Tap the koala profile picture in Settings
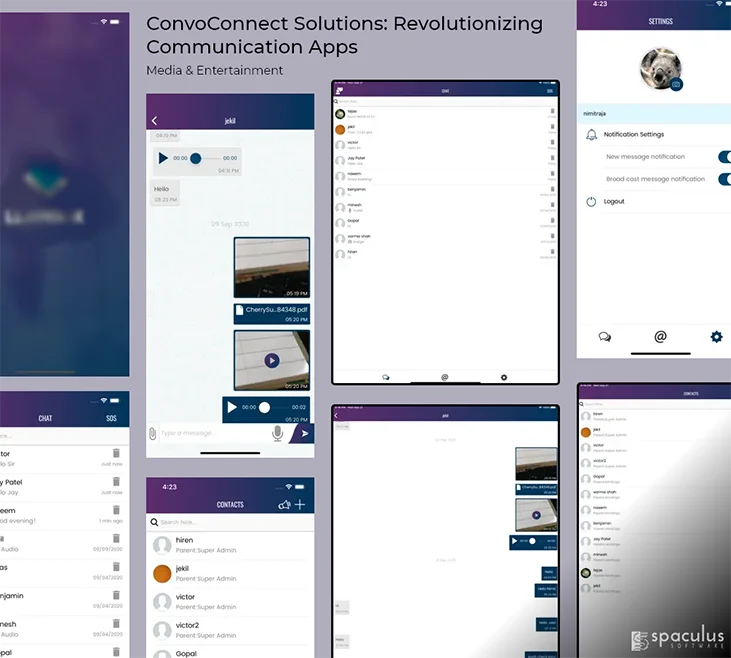 (660, 68)
